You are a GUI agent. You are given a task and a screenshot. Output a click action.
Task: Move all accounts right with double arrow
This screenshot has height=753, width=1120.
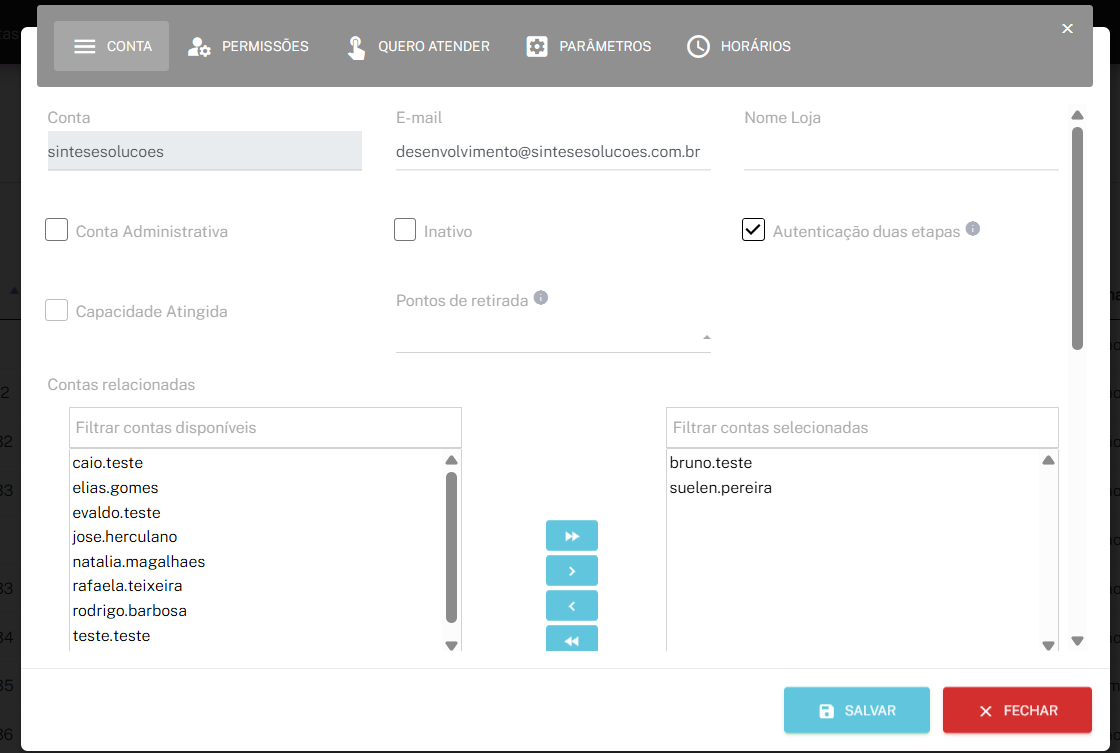pyautogui.click(x=571, y=536)
